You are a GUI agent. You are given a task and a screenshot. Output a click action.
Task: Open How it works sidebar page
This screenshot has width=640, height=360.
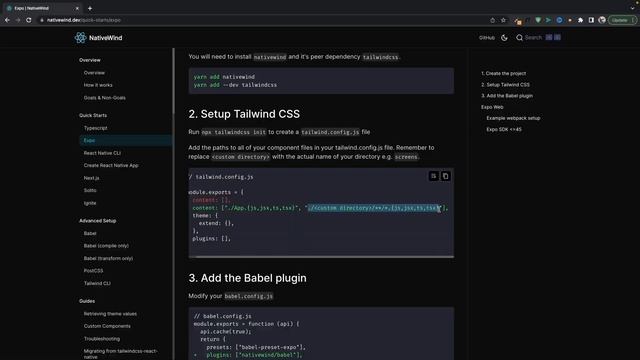pos(98,85)
